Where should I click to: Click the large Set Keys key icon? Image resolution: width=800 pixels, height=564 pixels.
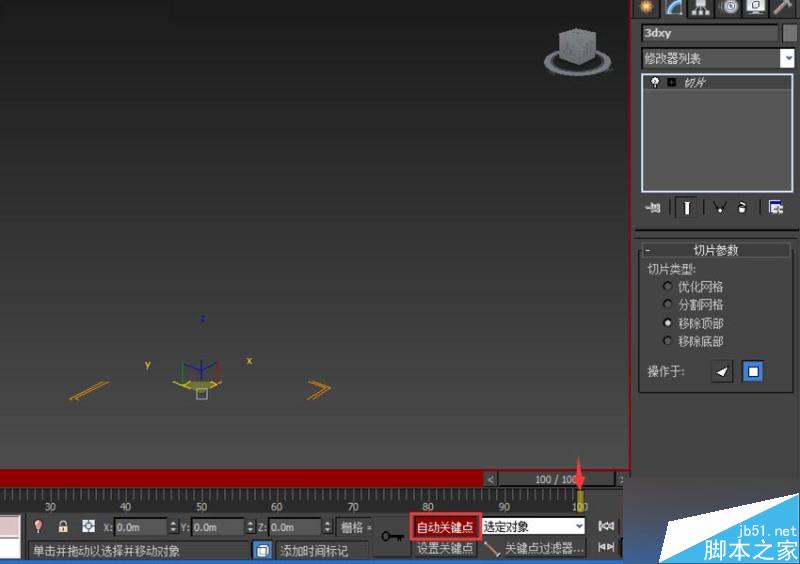point(392,536)
